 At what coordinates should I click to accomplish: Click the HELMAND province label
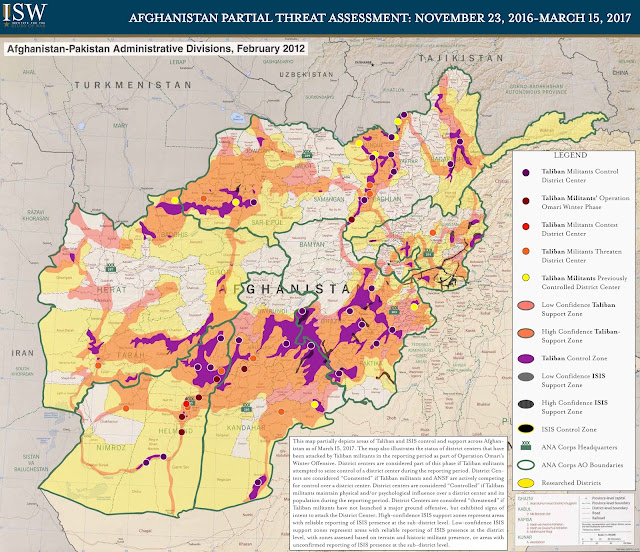point(176,431)
